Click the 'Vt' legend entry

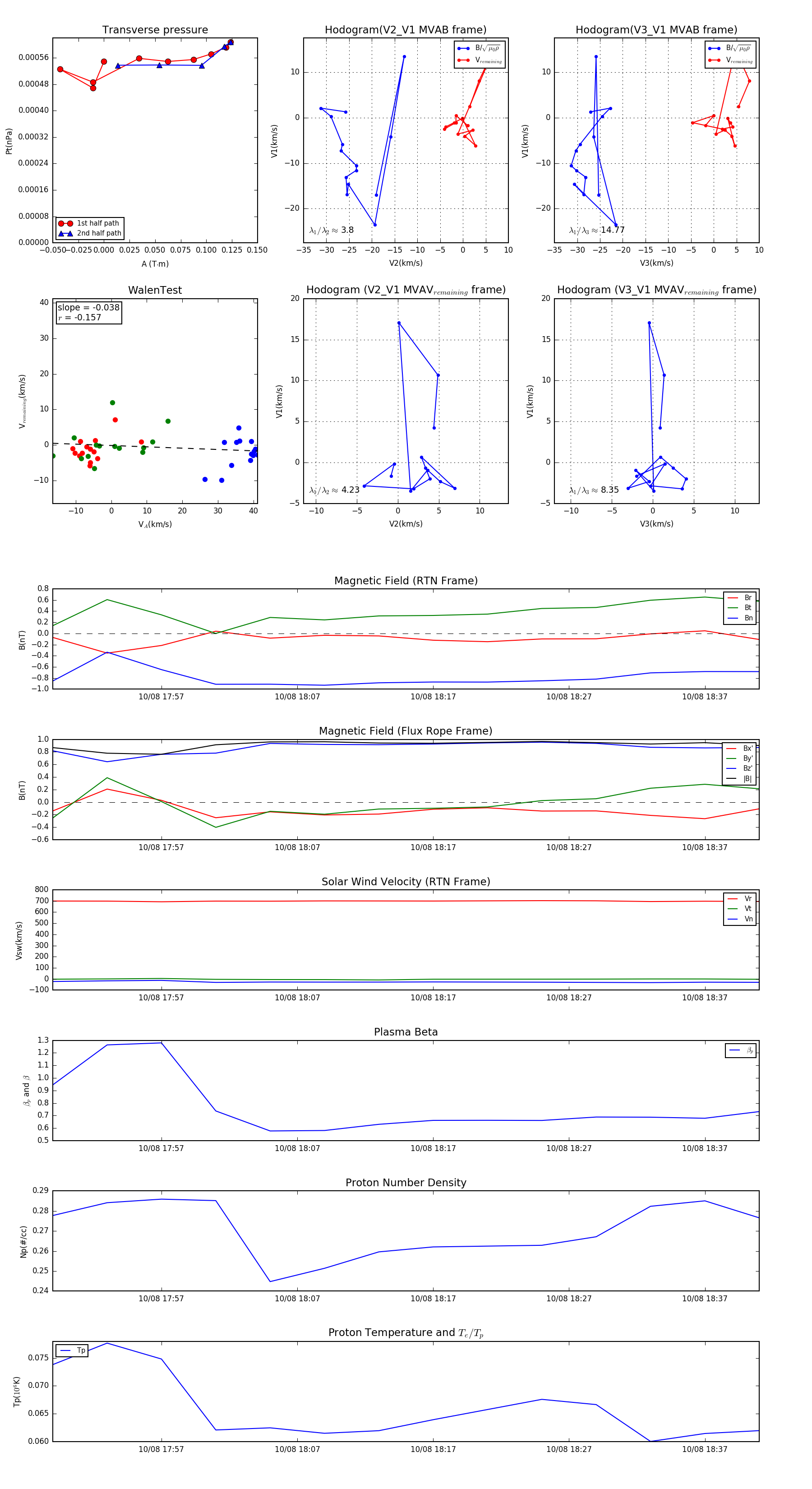[x=740, y=909]
